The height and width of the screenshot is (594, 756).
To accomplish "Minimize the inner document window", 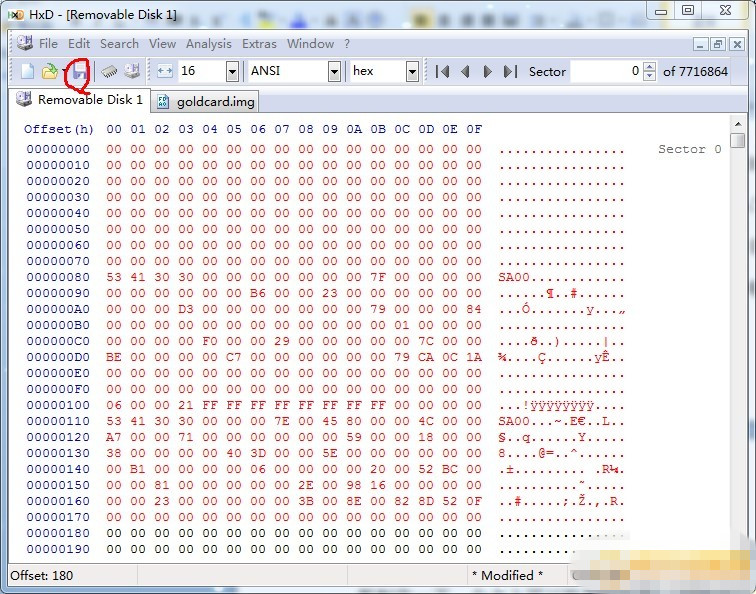I will 700,44.
